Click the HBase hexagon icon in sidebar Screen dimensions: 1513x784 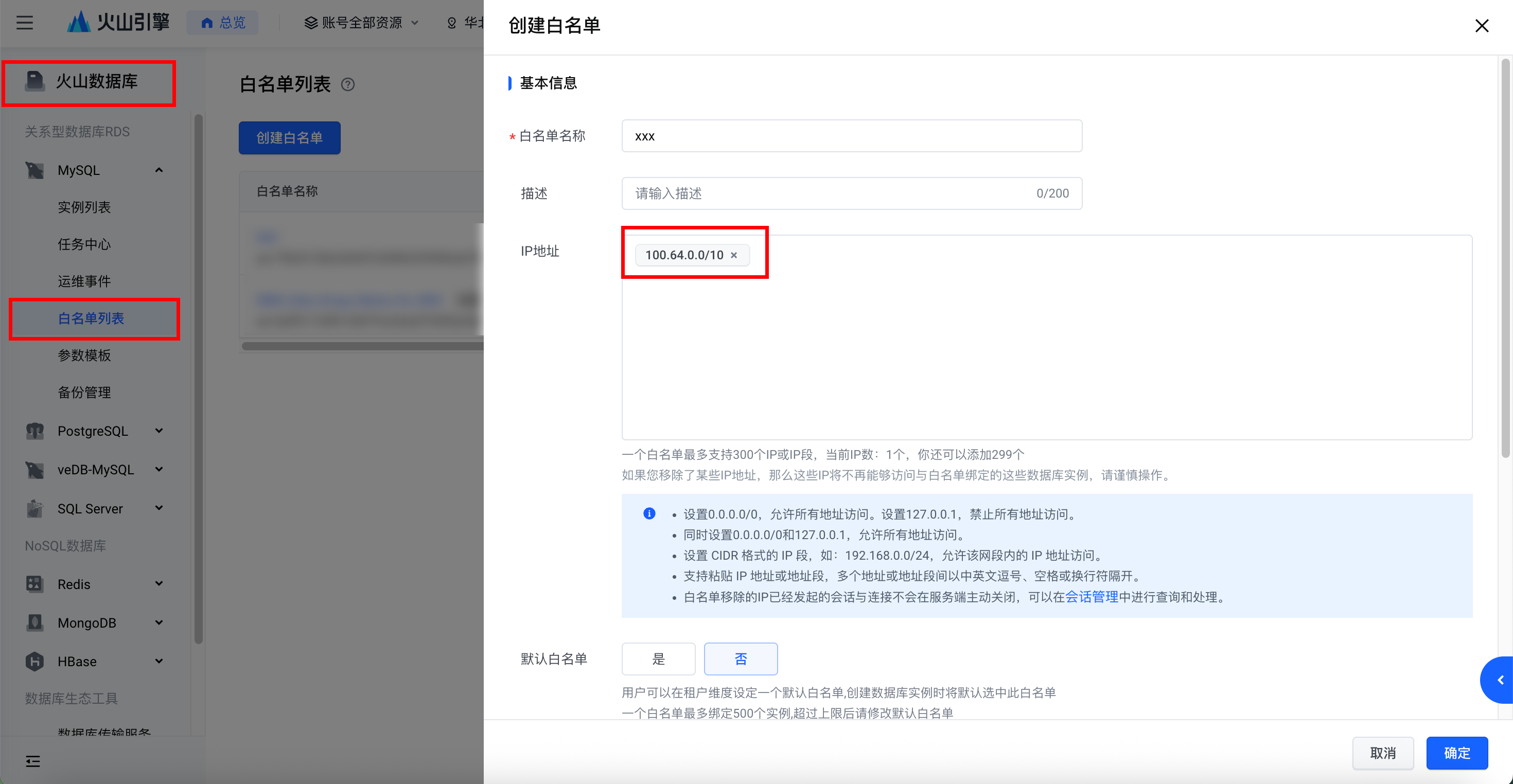34,661
